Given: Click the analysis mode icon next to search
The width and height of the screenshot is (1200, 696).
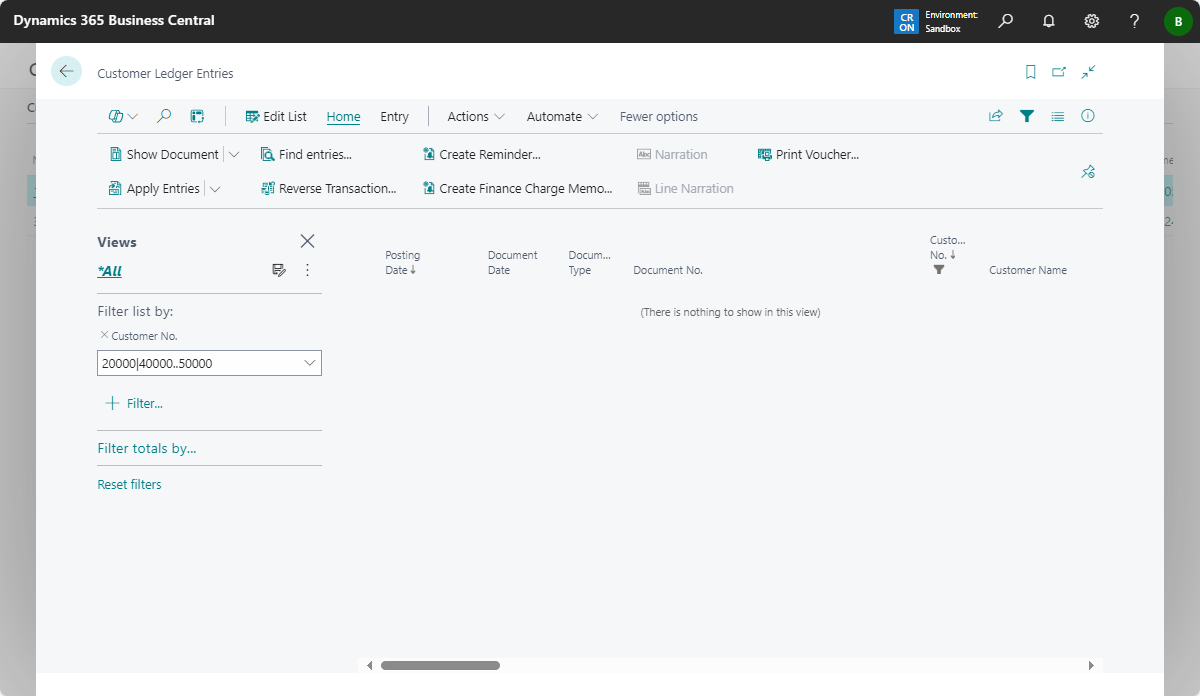Looking at the screenshot, I should tap(197, 116).
